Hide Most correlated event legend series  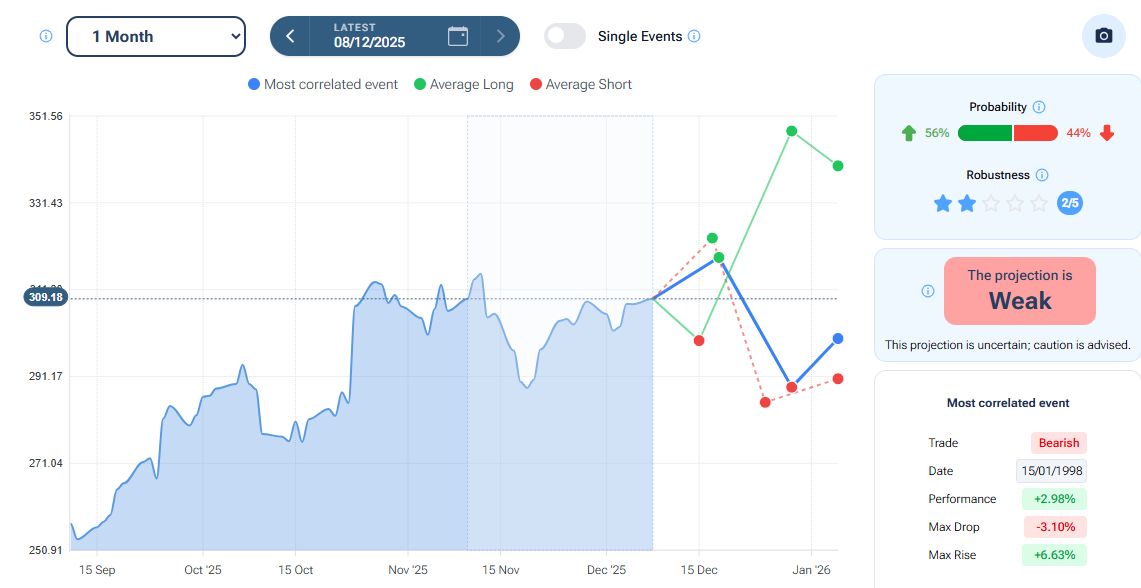click(x=322, y=85)
